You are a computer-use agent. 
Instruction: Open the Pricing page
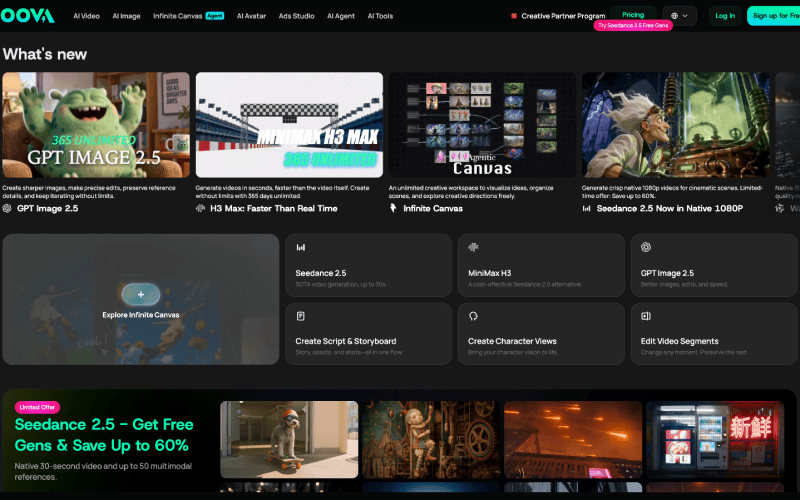633,15
